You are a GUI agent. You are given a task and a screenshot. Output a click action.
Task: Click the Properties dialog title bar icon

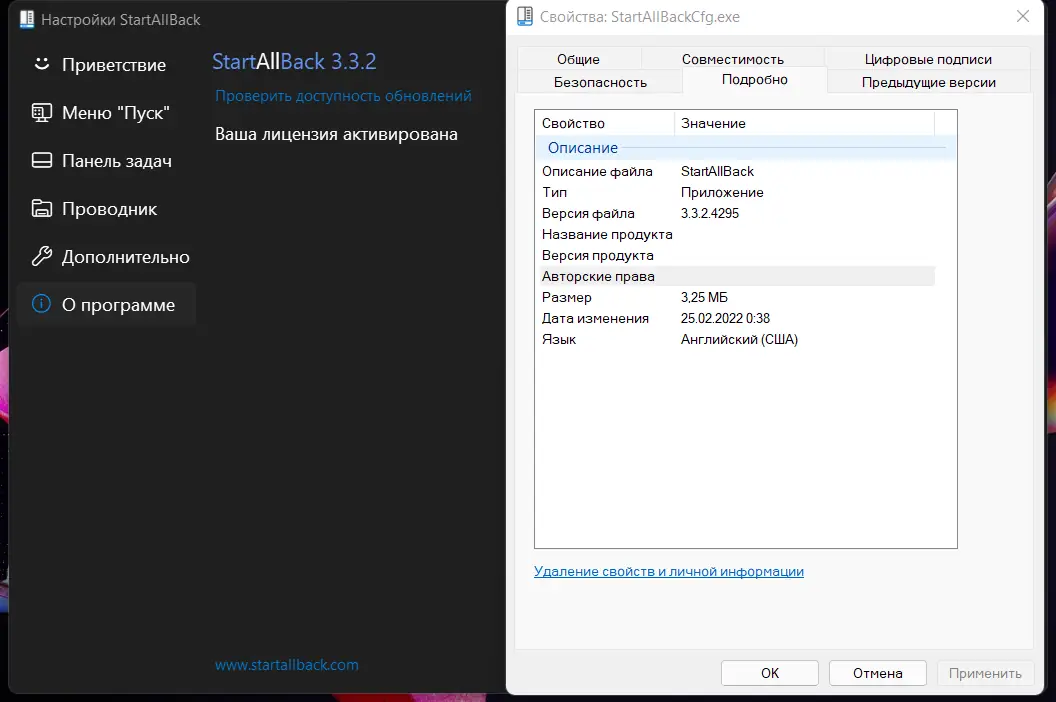(525, 16)
